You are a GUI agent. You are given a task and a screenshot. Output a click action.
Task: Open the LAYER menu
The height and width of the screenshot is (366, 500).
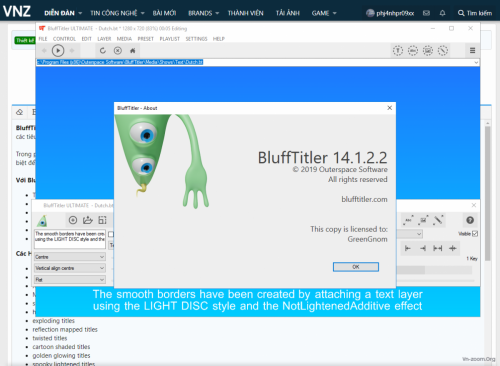[x=104, y=39]
